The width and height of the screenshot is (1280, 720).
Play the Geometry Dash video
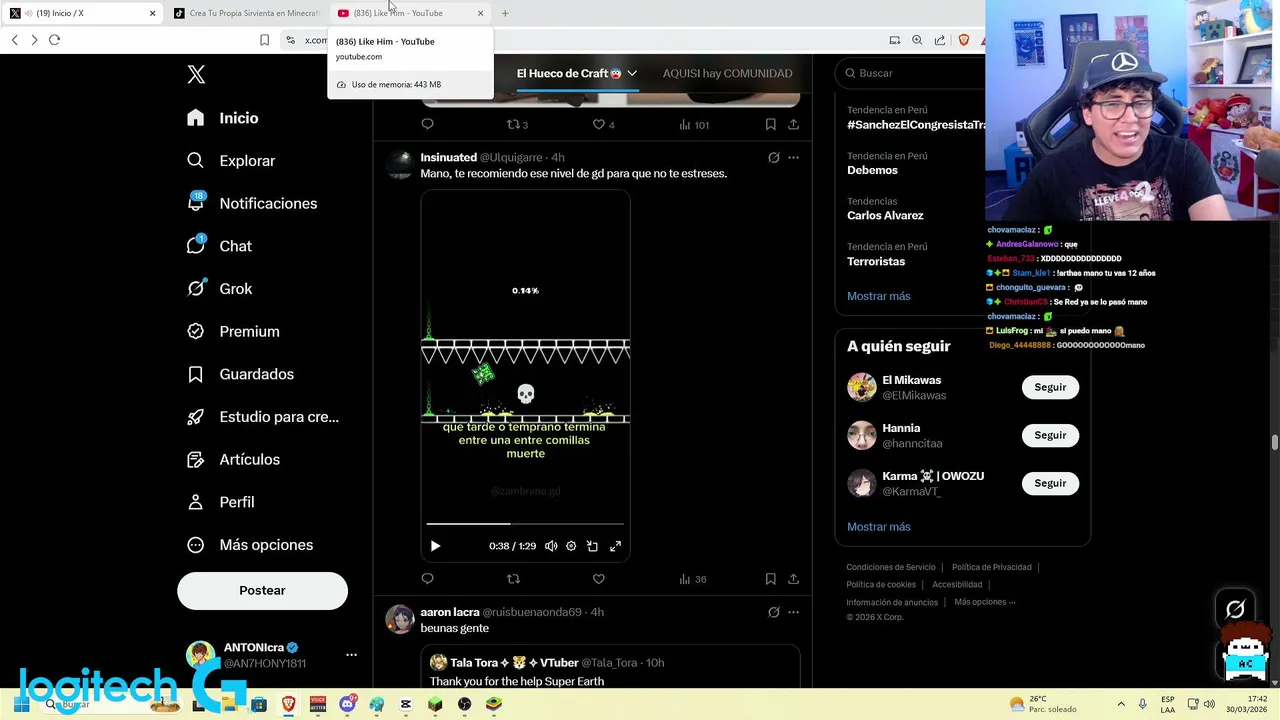coord(435,546)
